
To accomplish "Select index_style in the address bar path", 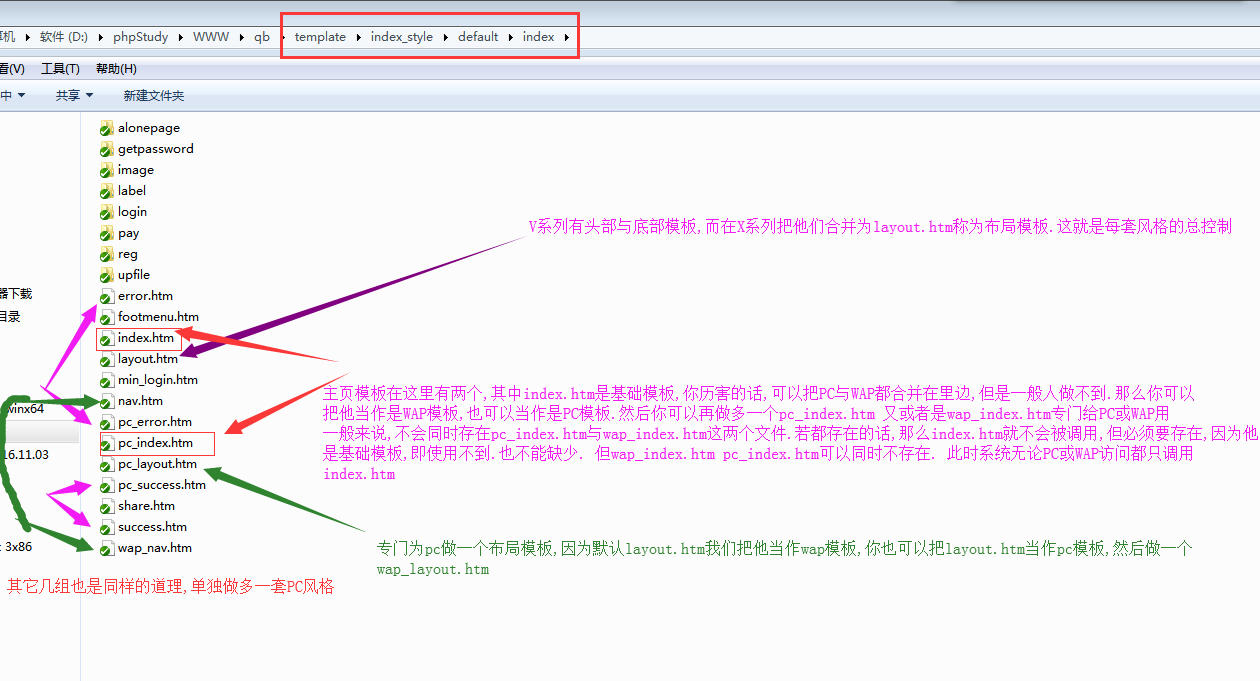I will click(402, 36).
